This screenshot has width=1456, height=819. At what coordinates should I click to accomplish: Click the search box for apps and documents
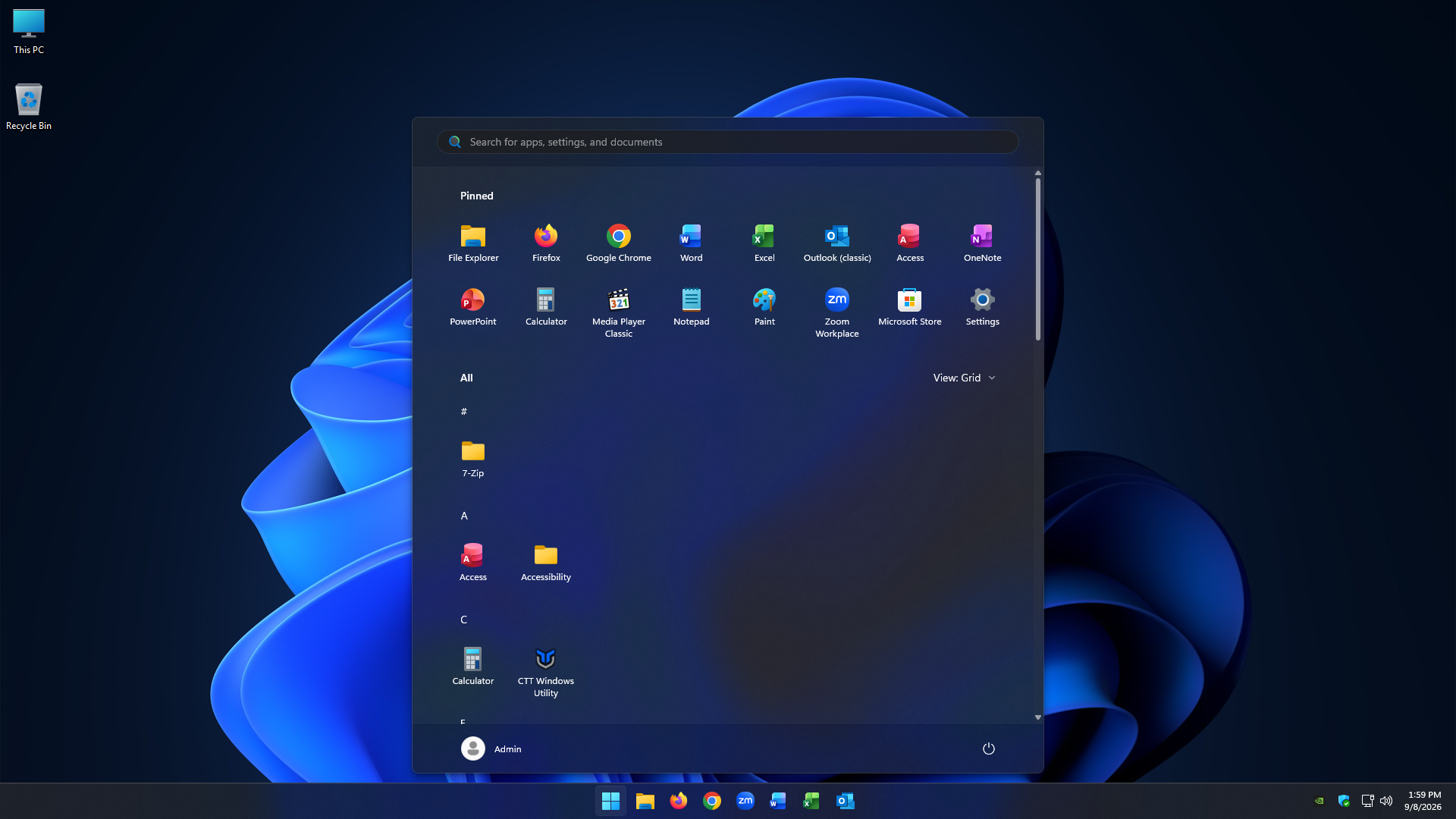click(728, 142)
